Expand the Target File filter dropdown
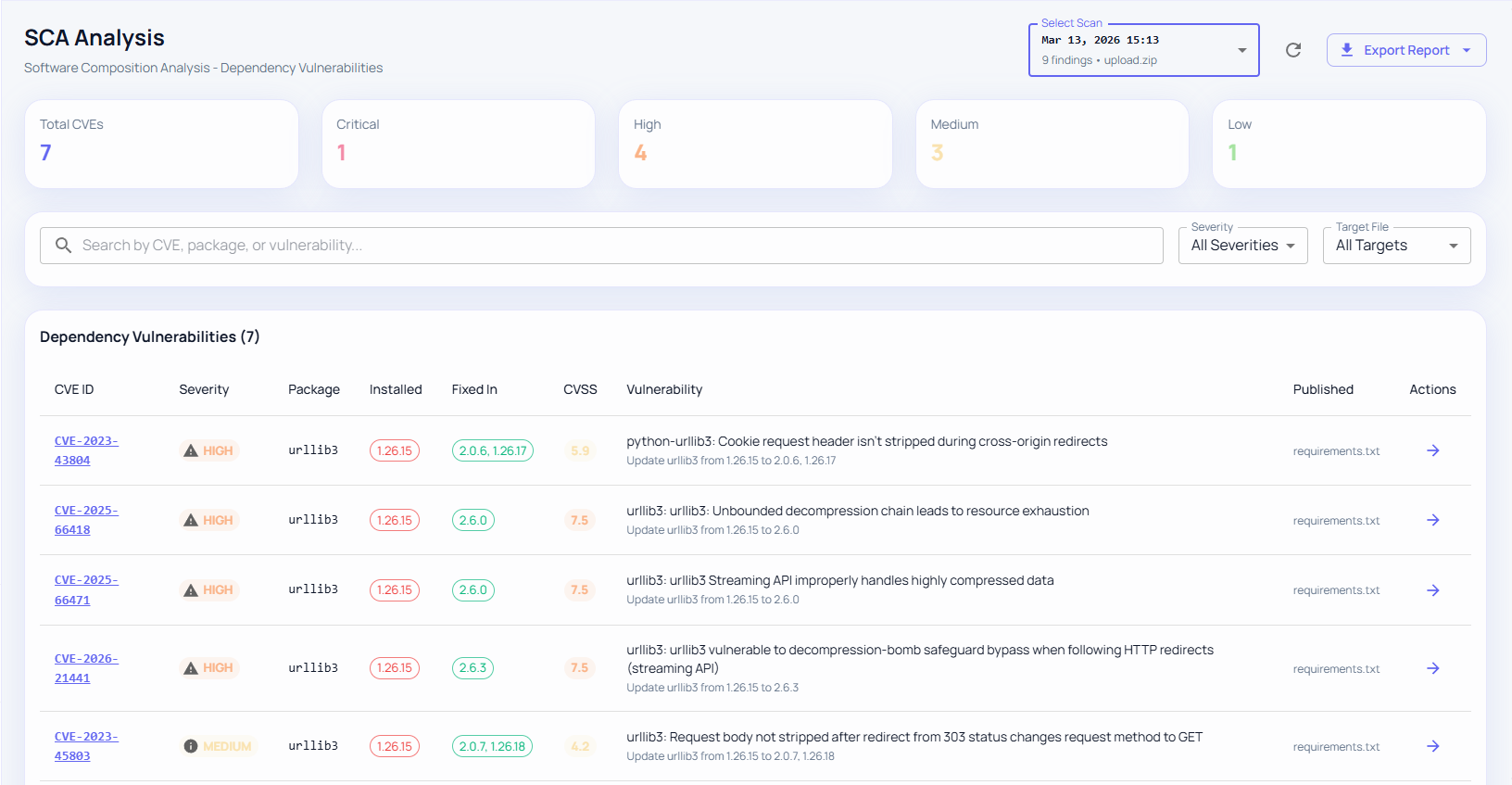This screenshot has height=785, width=1512. (1396, 246)
